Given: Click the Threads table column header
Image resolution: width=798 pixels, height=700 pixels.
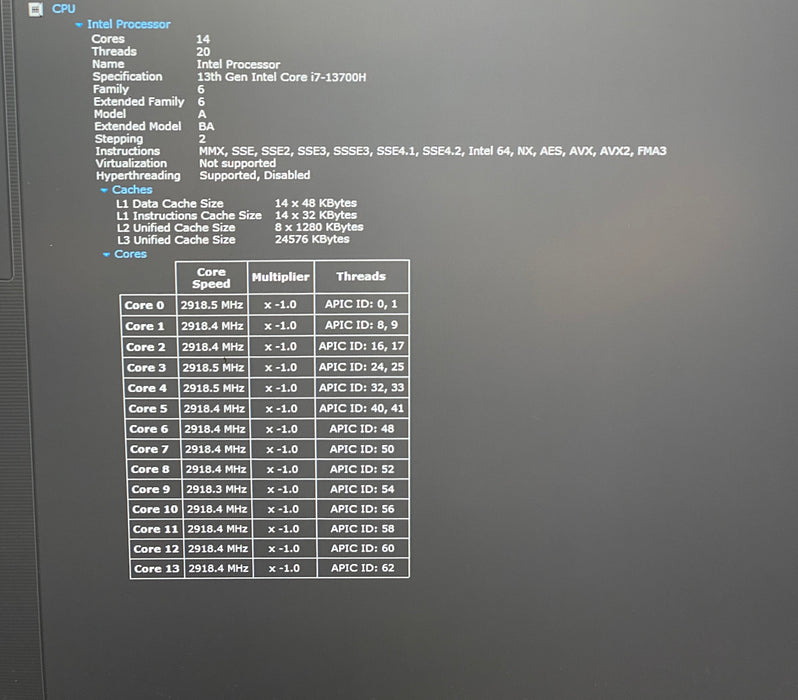Looking at the screenshot, I should coord(361,276).
